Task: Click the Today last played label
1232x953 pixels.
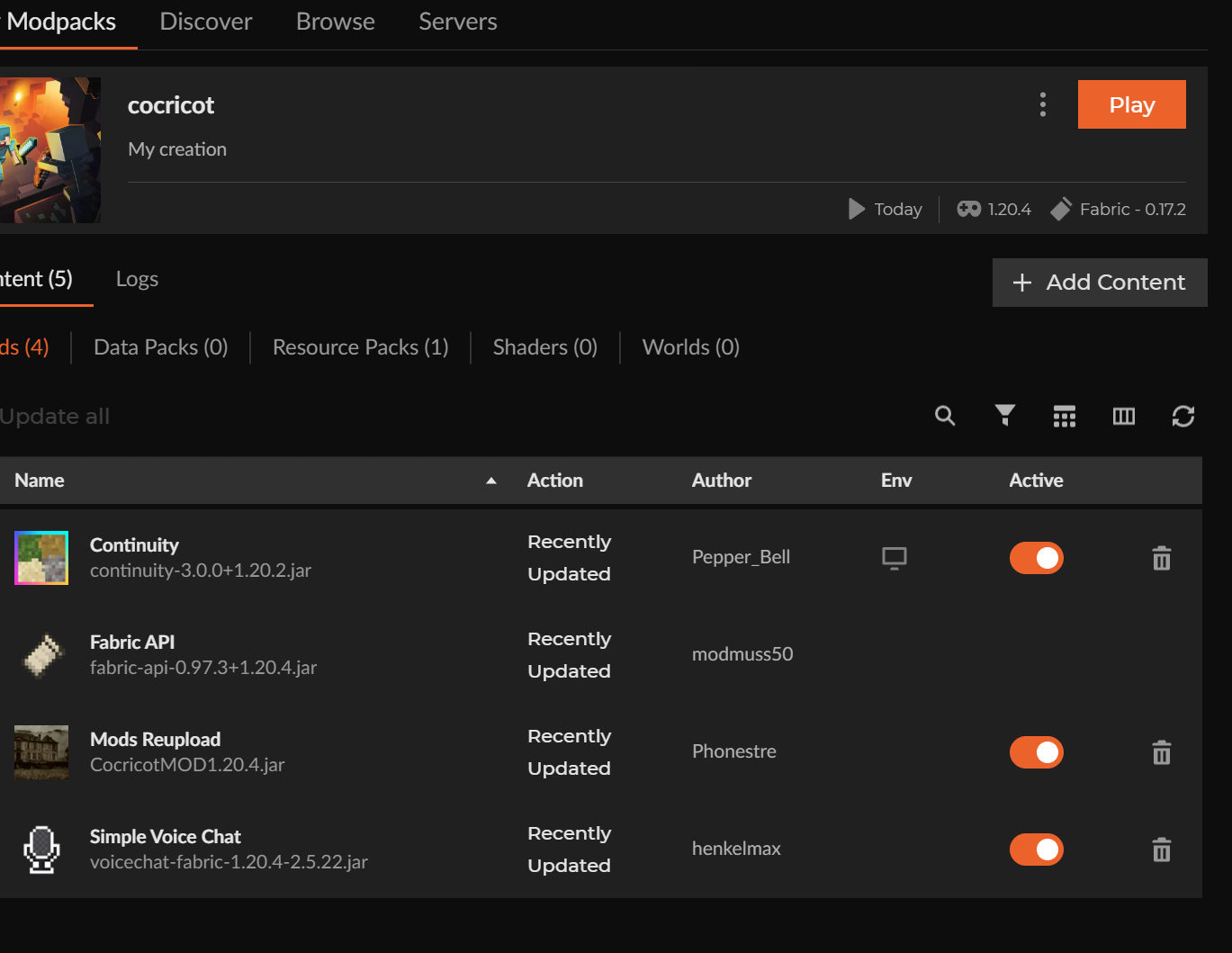Action: click(x=898, y=209)
